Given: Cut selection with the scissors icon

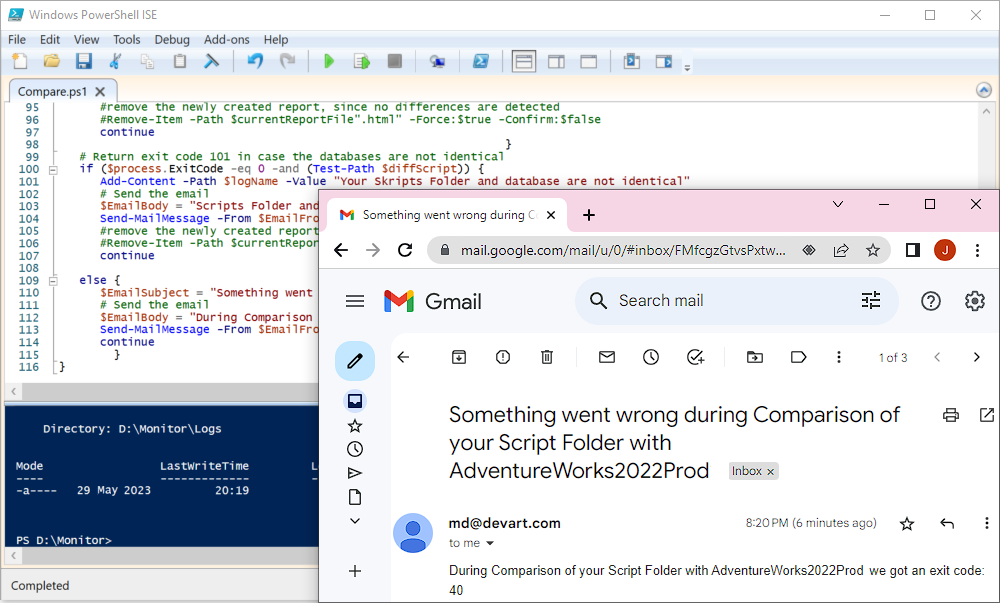Looking at the screenshot, I should click(115, 61).
